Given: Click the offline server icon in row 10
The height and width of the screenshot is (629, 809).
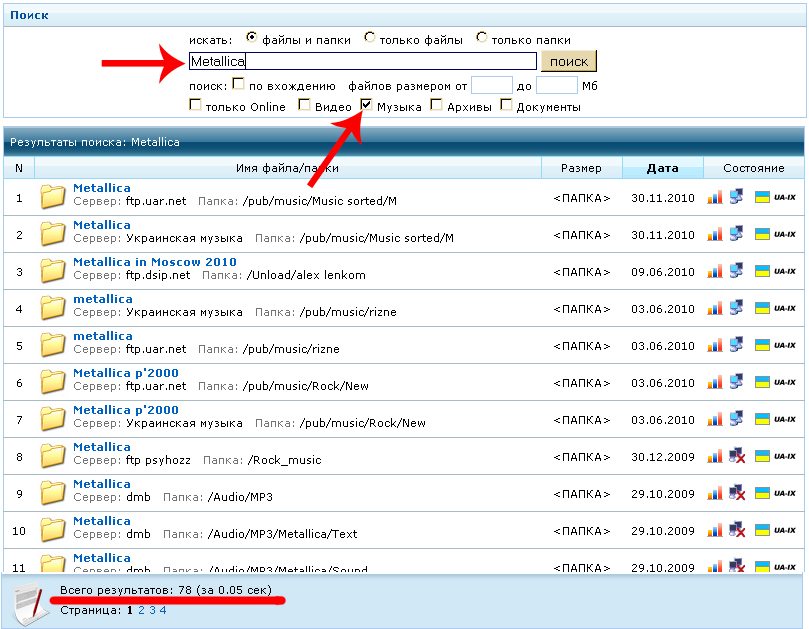Looking at the screenshot, I should [737, 530].
